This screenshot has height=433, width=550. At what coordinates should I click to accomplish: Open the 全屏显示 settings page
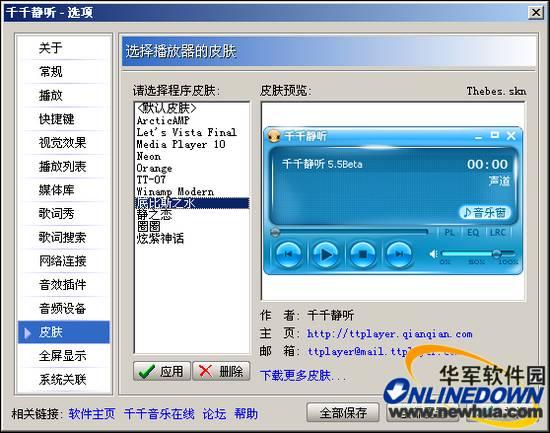point(63,356)
